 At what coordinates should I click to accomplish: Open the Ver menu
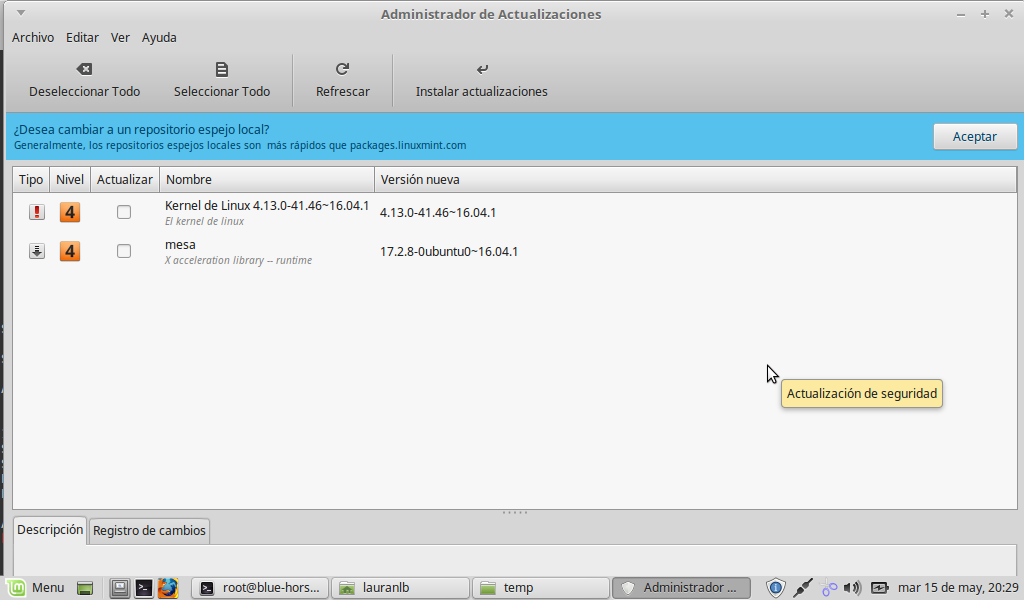point(120,37)
